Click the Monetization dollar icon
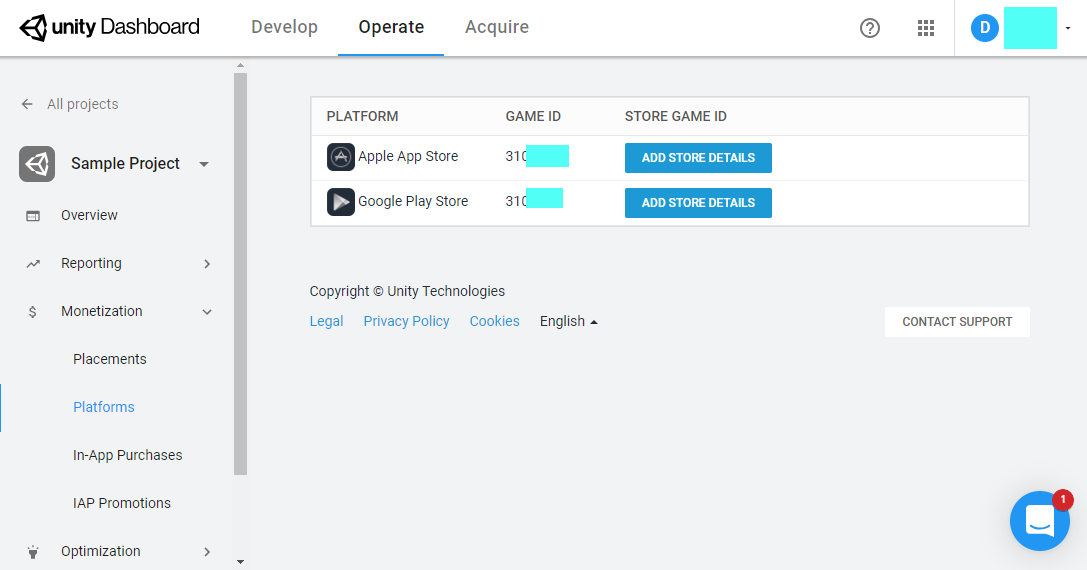The image size is (1087, 570). 33,312
